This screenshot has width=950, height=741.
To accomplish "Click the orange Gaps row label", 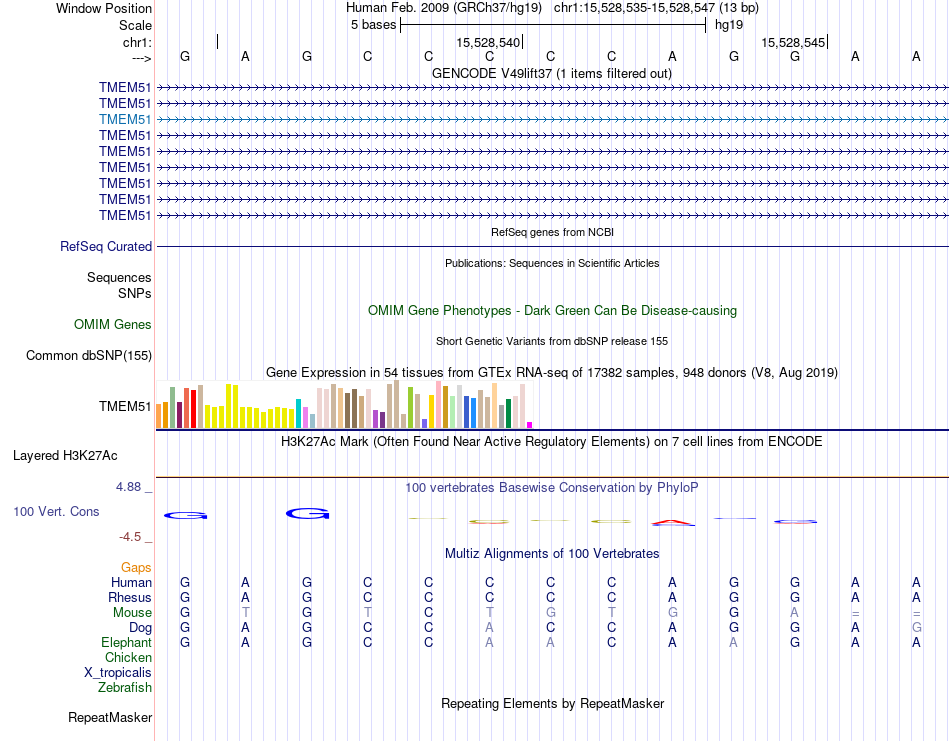I will (x=136, y=568).
